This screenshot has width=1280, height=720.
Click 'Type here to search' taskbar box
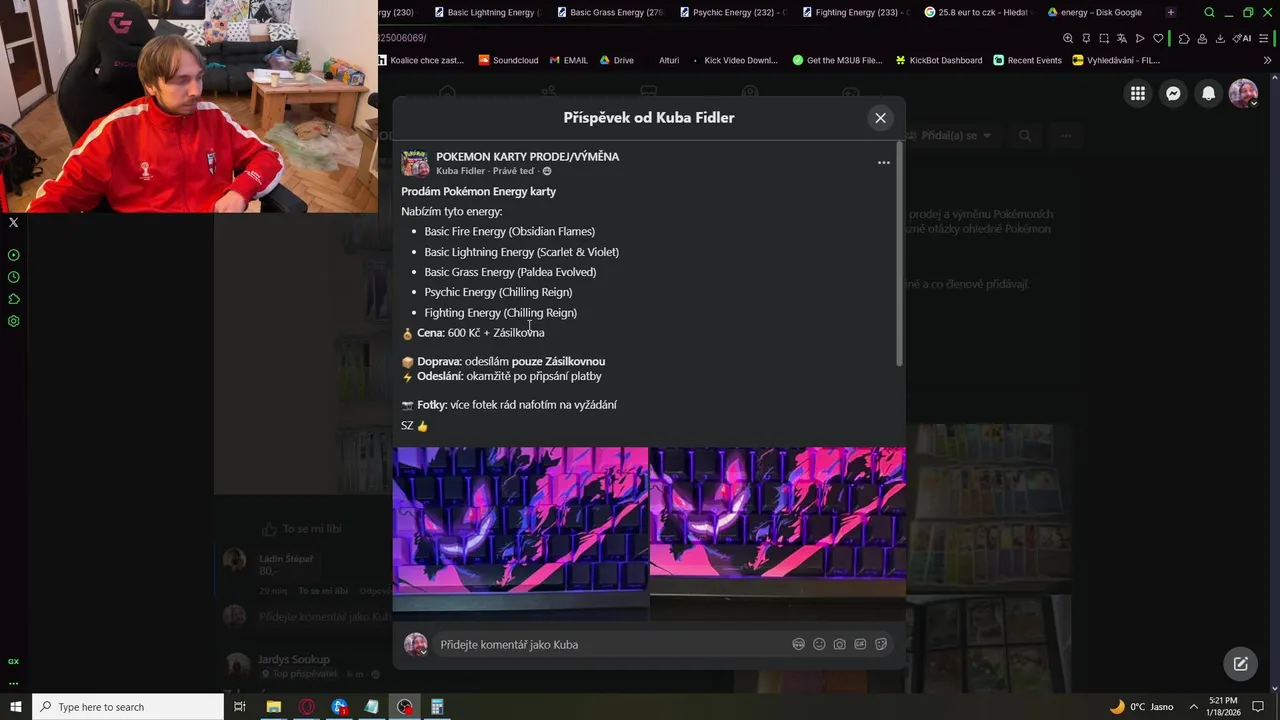tap(128, 707)
